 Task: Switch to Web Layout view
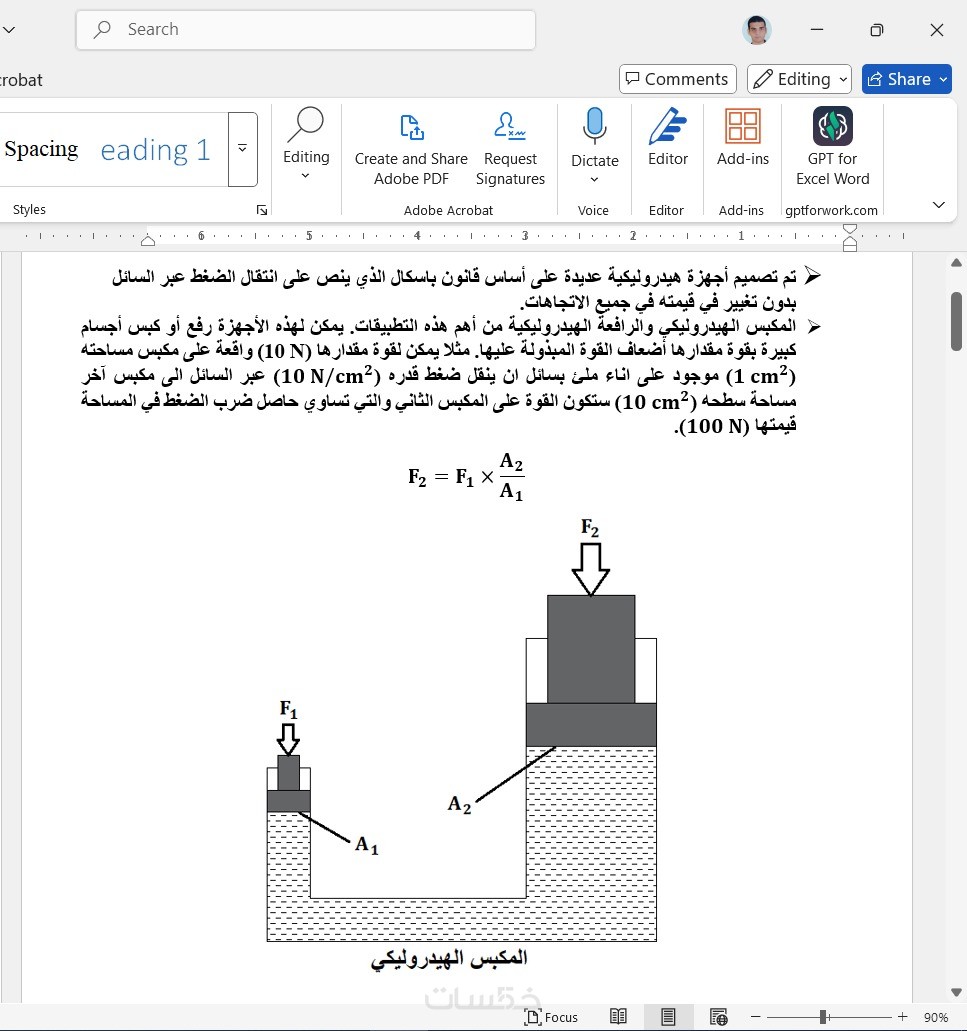(x=718, y=1017)
